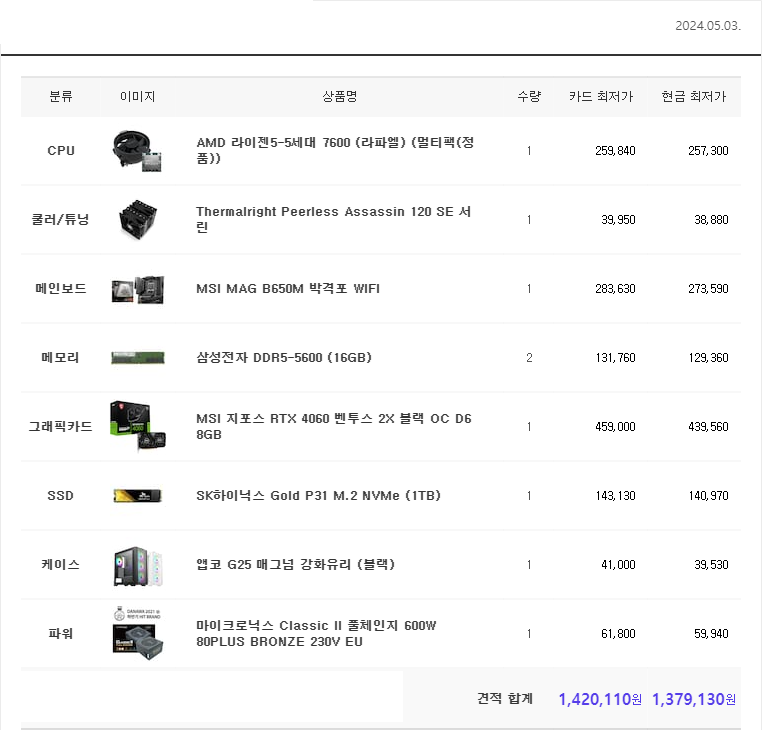Click the SK hynix P31 SSD image
Viewport: 762px width, 730px height.
click(x=138, y=496)
